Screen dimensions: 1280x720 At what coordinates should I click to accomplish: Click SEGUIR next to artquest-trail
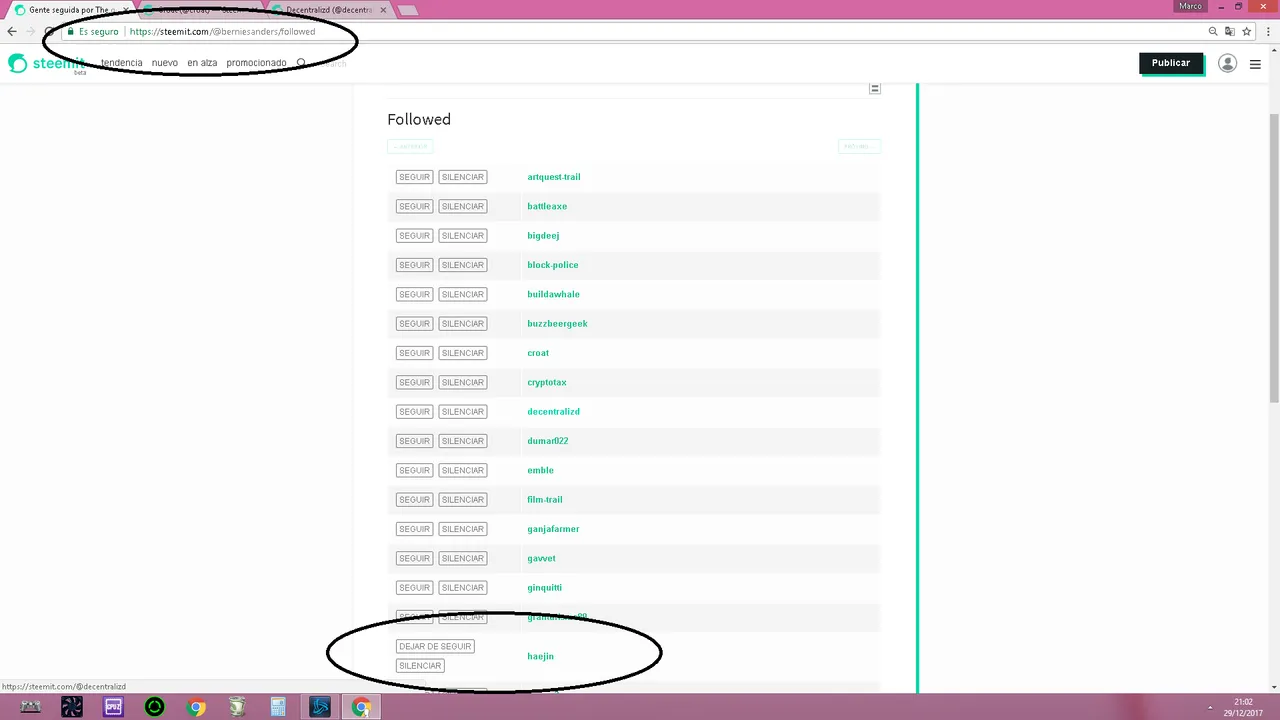(x=414, y=177)
